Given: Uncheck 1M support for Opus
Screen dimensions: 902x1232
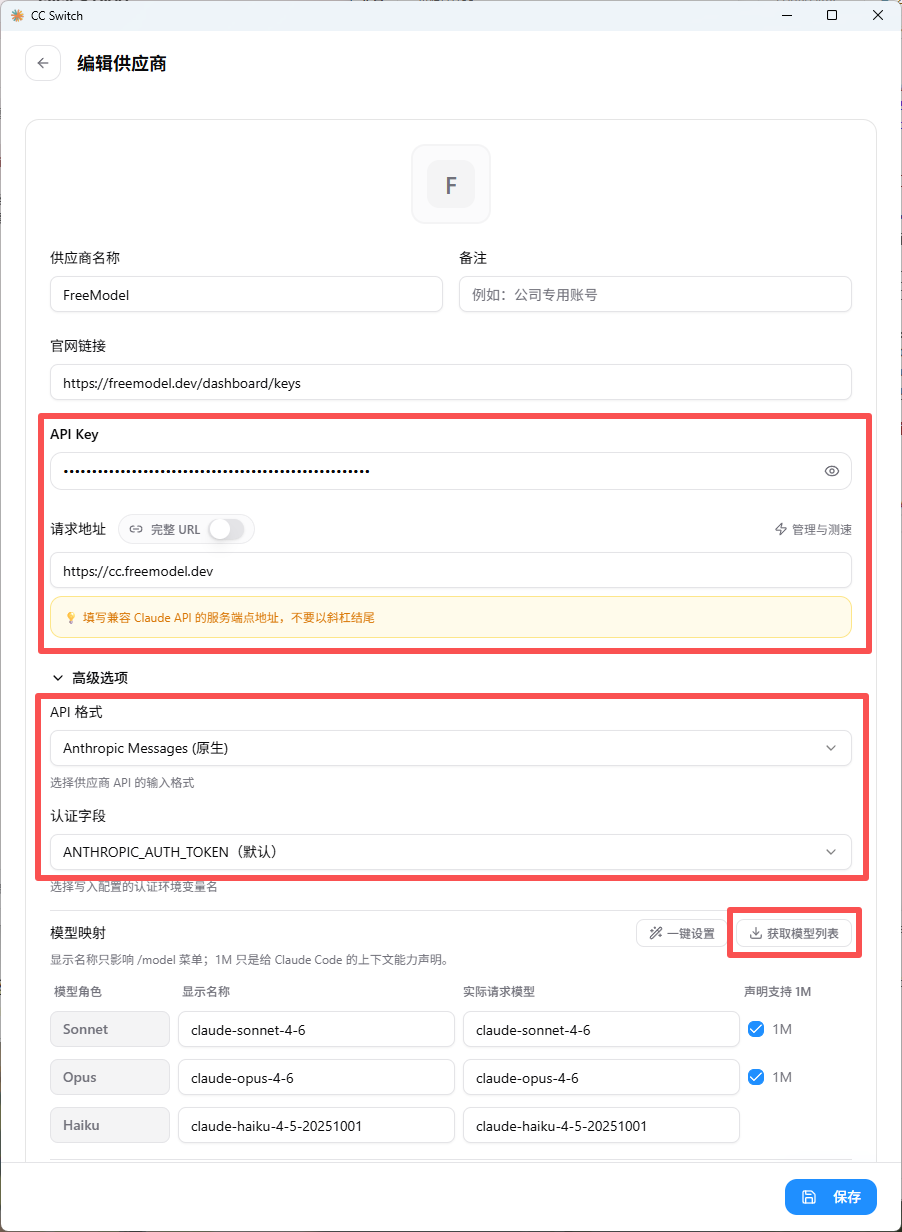Looking at the screenshot, I should click(756, 1077).
